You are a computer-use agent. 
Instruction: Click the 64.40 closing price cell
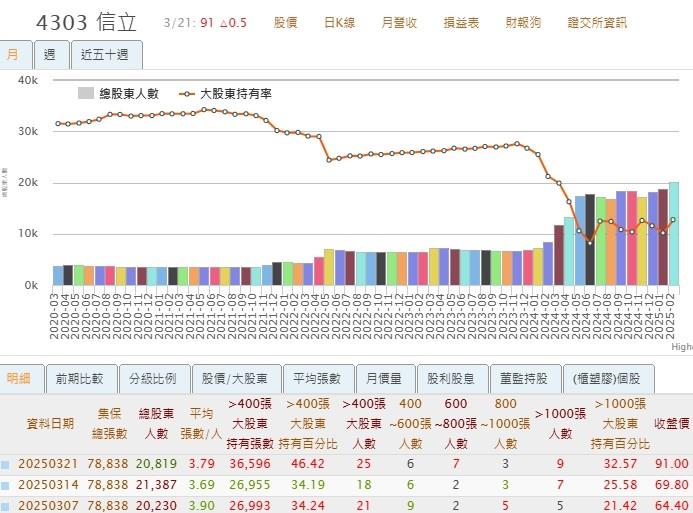[671, 505]
